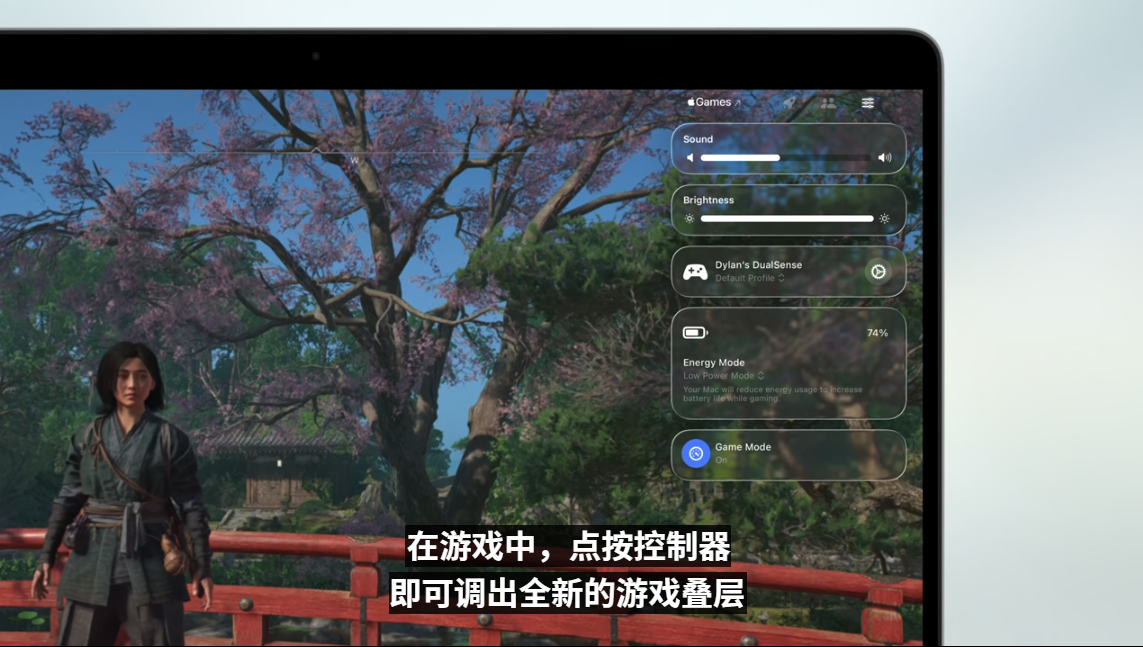
Task: Click the game controller icon
Action: click(x=695, y=272)
